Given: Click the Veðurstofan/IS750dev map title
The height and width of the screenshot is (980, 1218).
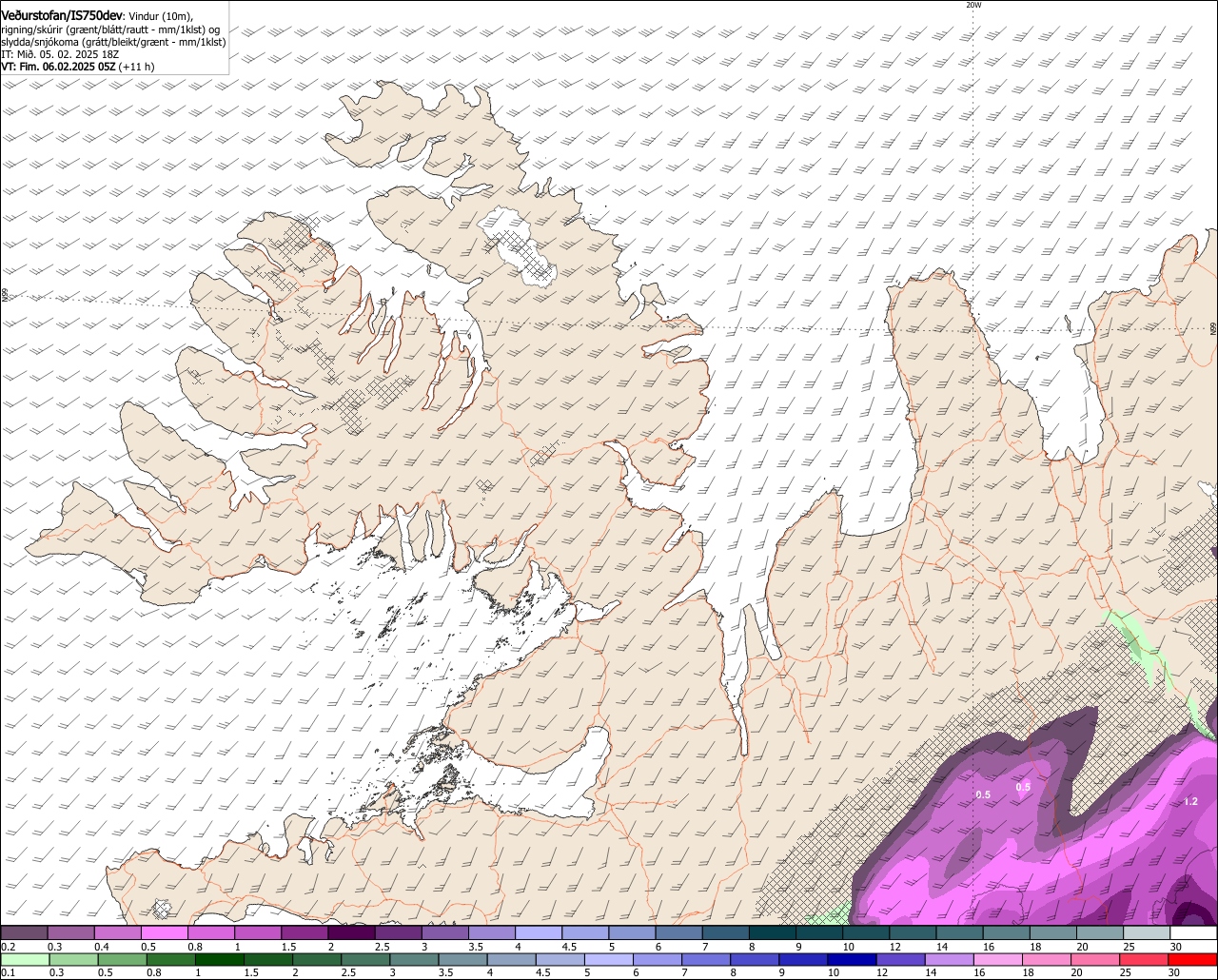Looking at the screenshot, I should (x=62, y=15).
